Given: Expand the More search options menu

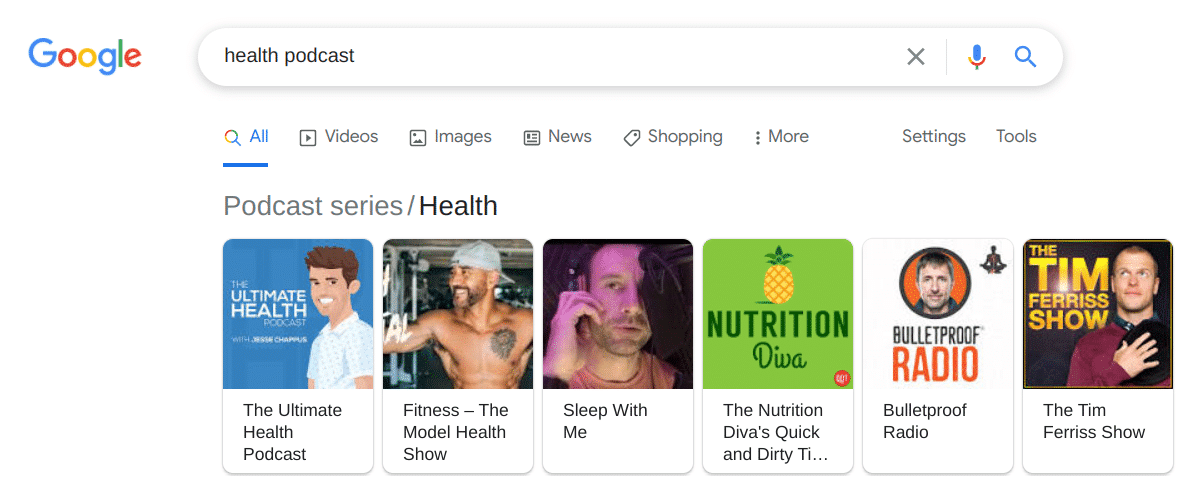Looking at the screenshot, I should point(781,137).
